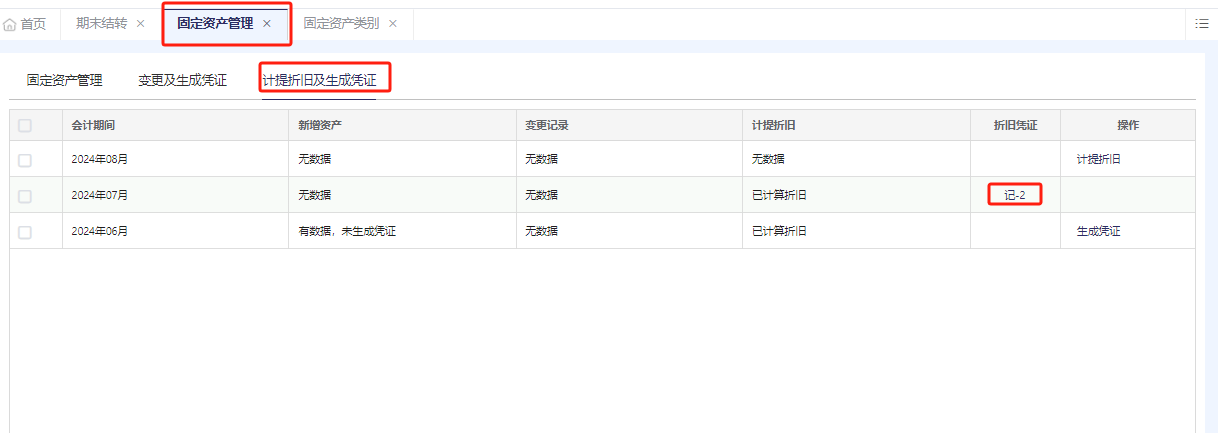Open voucher link 记-2

point(1015,195)
